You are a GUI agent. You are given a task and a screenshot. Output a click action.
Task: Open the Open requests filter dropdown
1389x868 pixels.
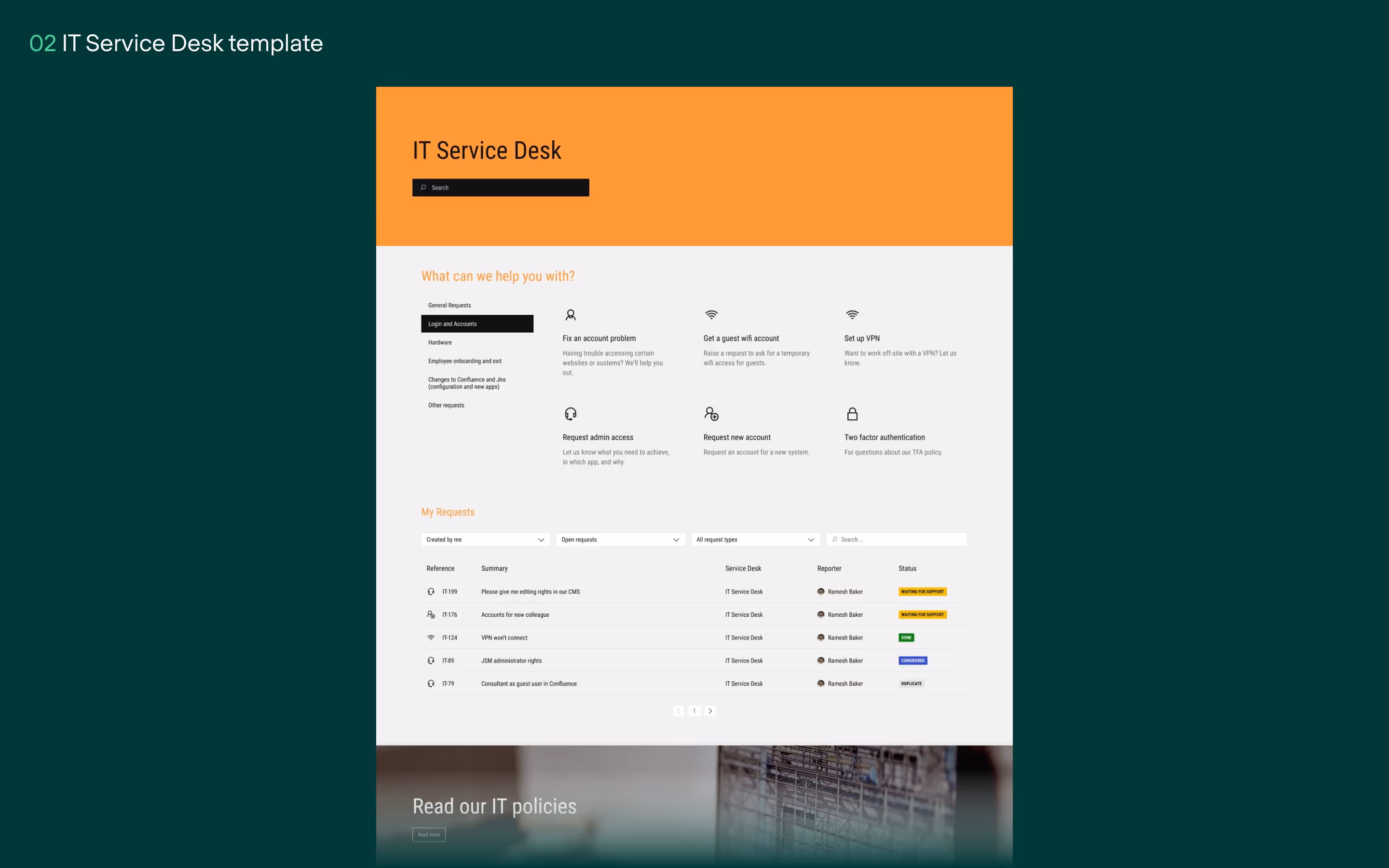[x=620, y=540]
